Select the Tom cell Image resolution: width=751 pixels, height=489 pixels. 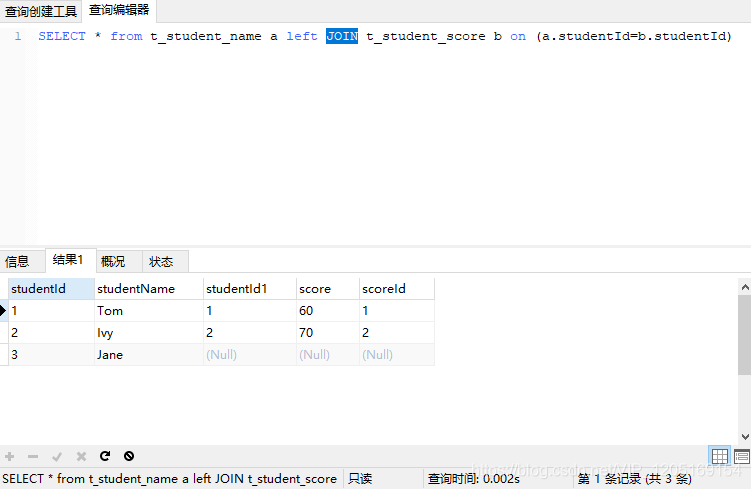tap(149, 311)
